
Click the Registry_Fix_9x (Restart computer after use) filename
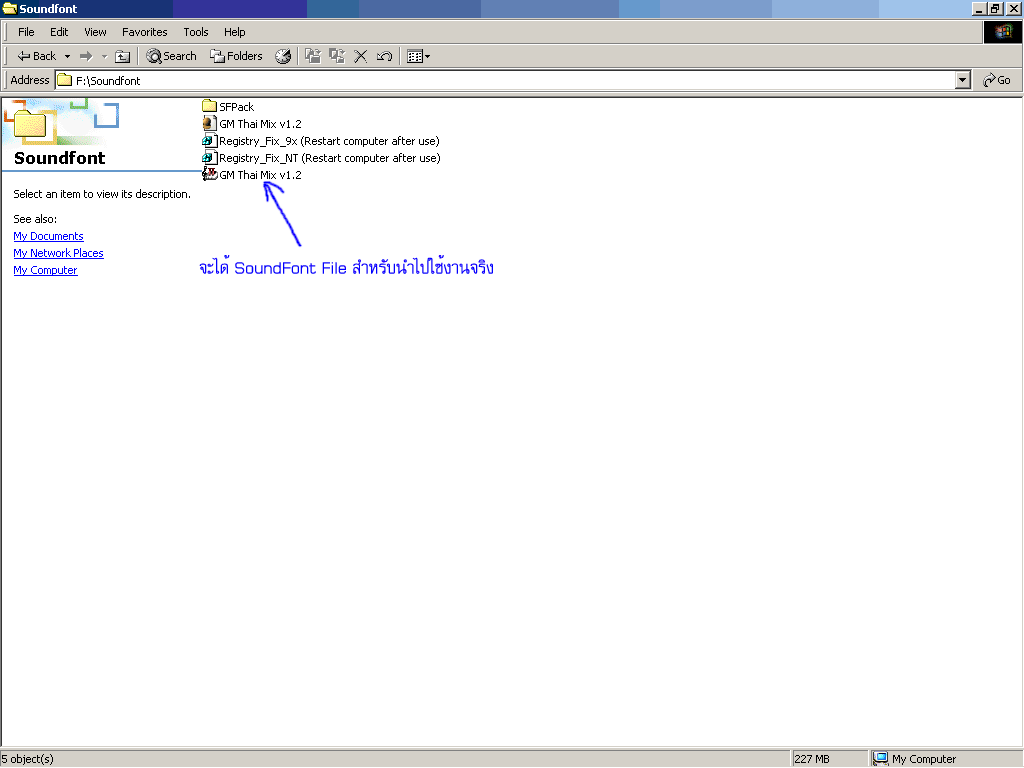pos(329,141)
